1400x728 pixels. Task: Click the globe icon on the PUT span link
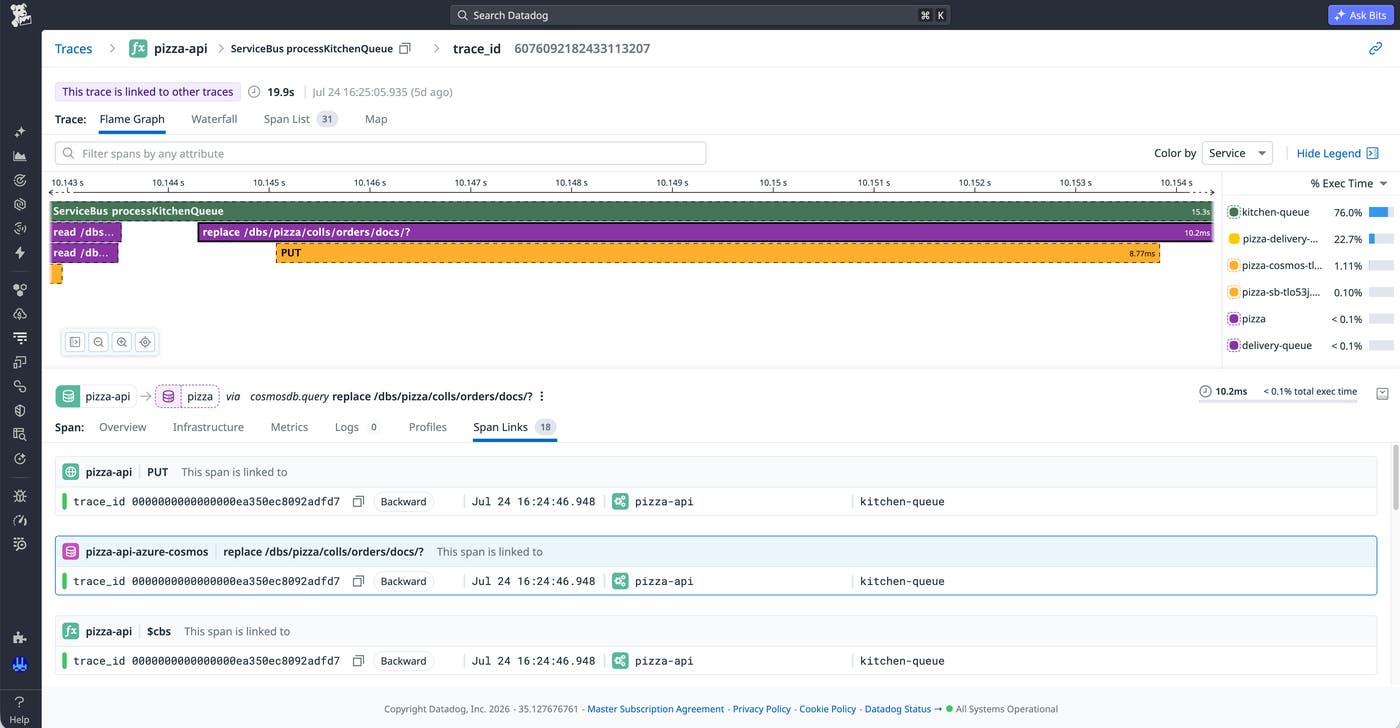71,472
